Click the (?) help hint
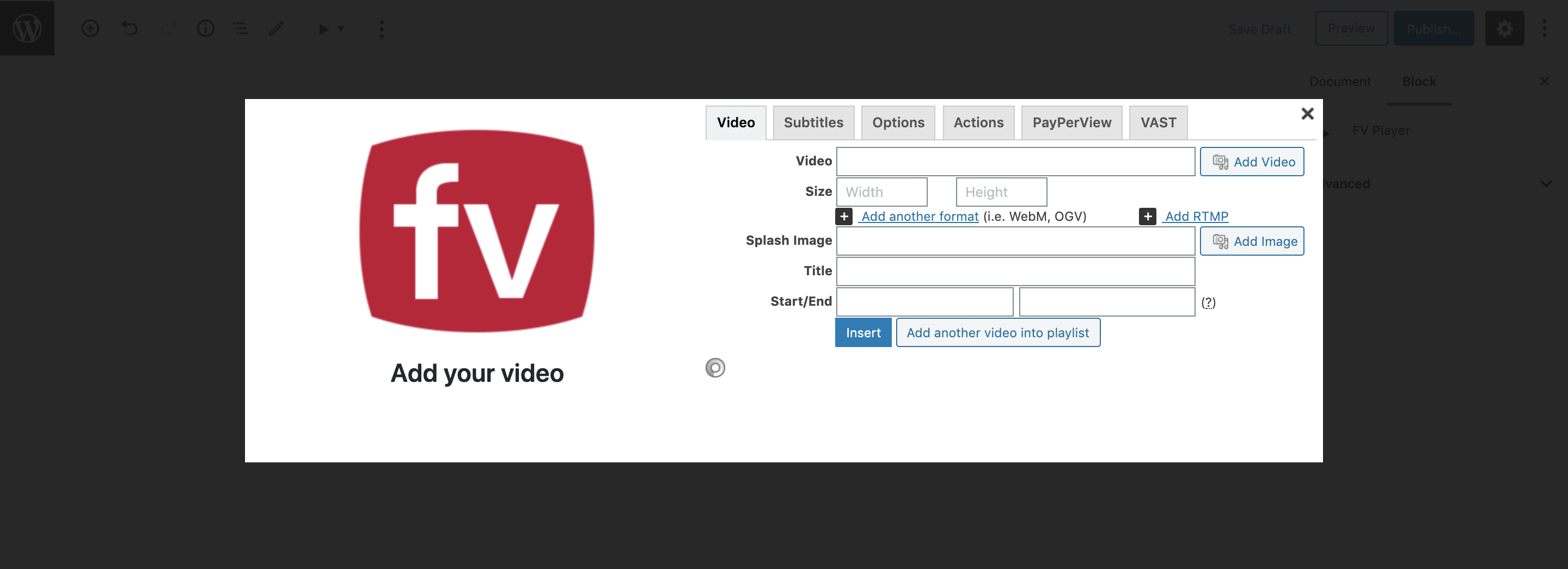This screenshot has height=569, width=1568. 1208,302
